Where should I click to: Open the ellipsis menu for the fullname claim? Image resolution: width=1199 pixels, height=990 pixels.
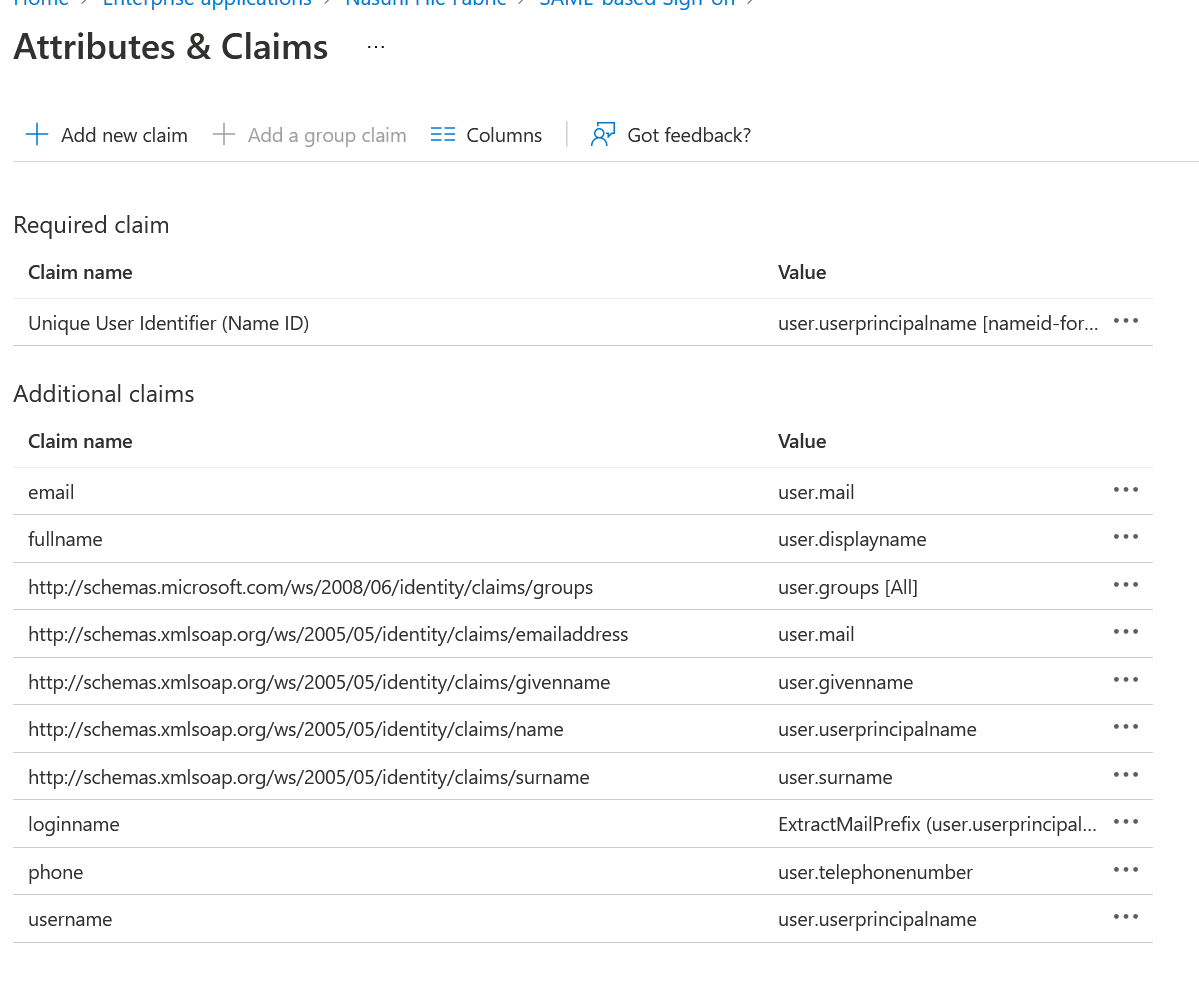(x=1125, y=537)
